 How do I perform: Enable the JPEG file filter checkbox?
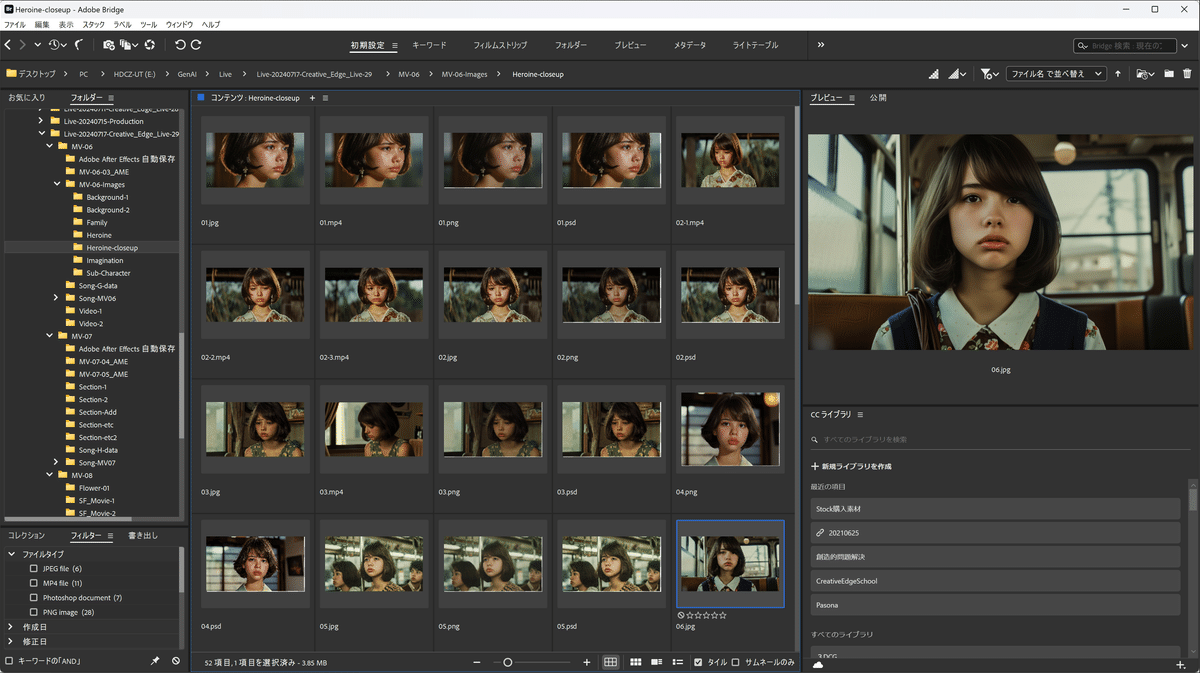pyautogui.click(x=34, y=569)
